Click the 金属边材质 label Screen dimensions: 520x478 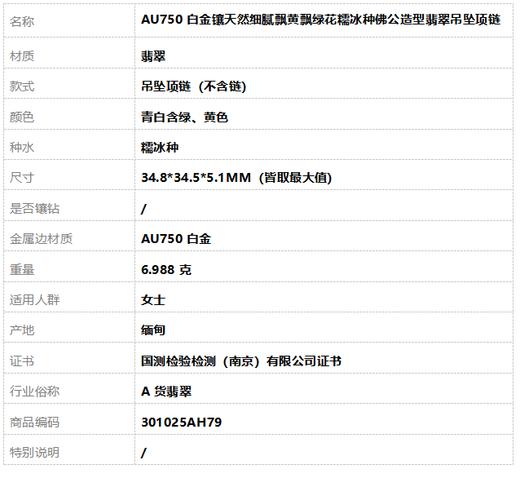41,239
